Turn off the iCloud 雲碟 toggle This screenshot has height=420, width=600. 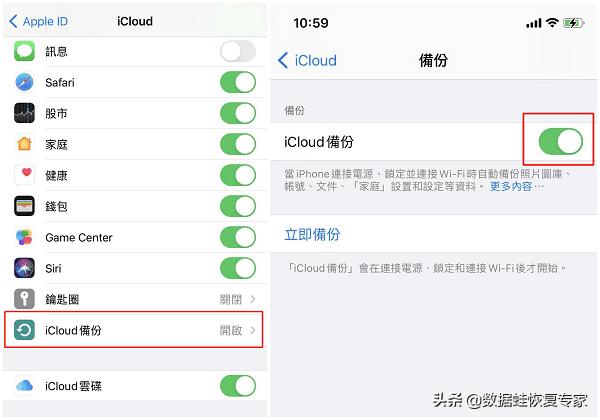(238, 386)
